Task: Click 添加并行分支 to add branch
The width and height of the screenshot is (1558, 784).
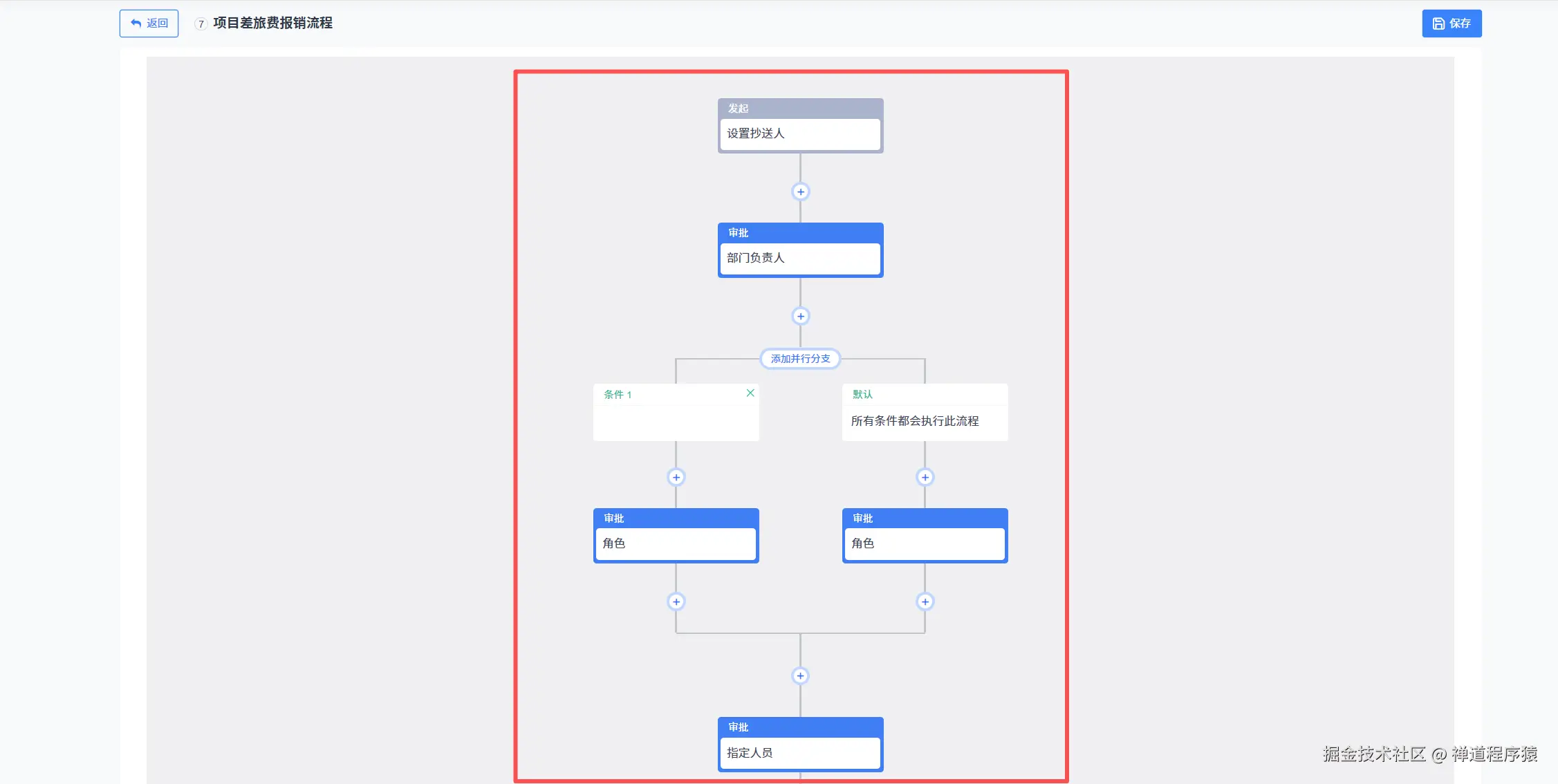Action: (800, 359)
